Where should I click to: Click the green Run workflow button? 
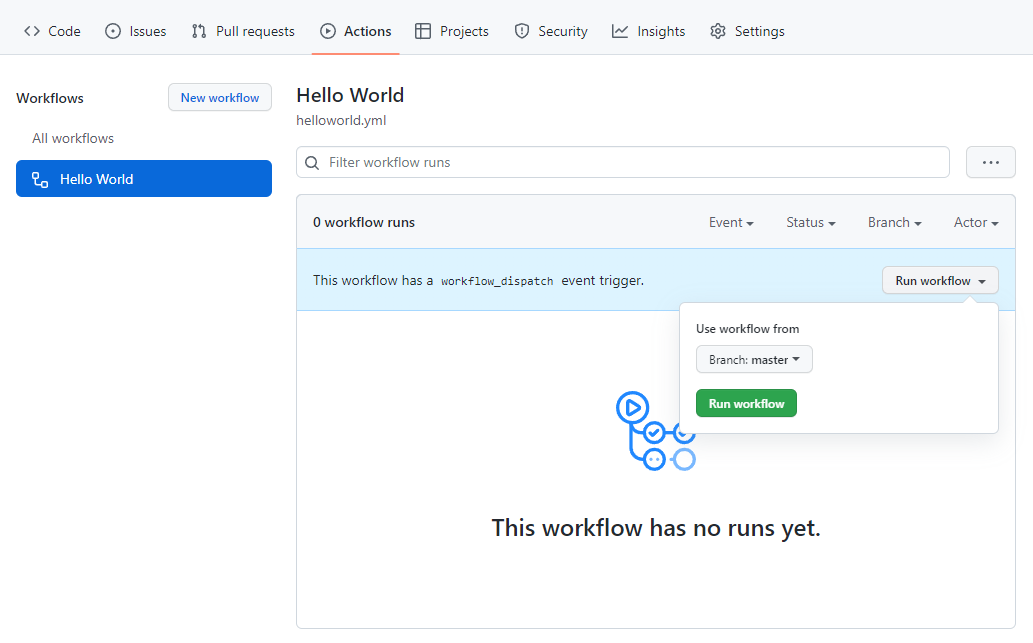pyautogui.click(x=746, y=403)
